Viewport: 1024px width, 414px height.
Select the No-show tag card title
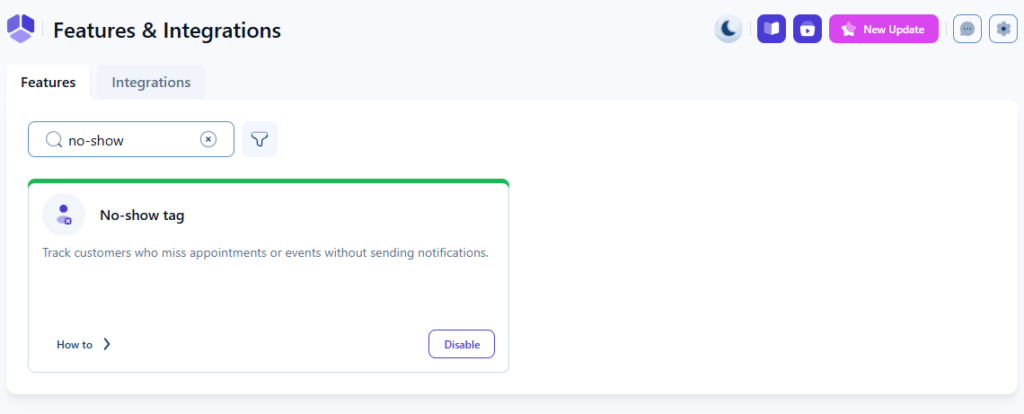tap(142, 215)
